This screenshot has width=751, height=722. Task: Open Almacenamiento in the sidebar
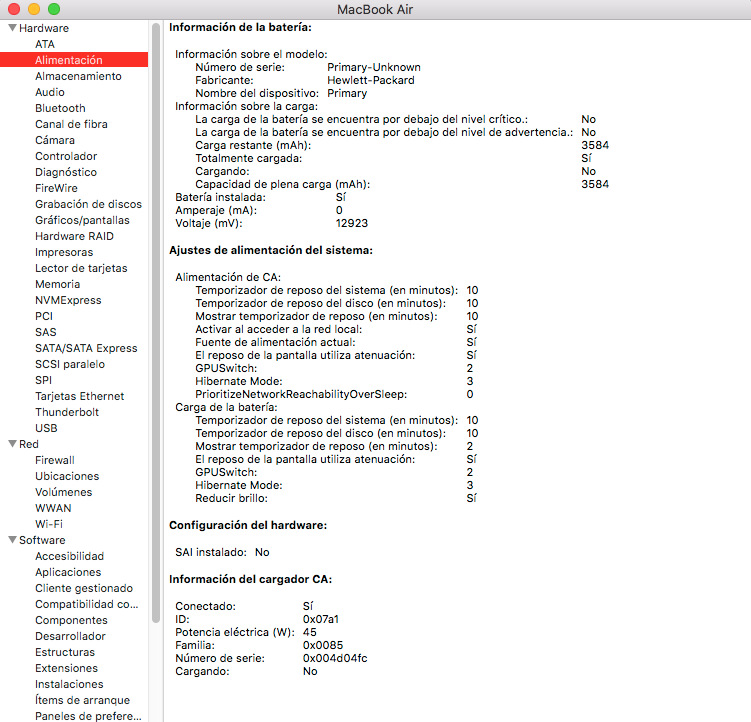point(78,76)
